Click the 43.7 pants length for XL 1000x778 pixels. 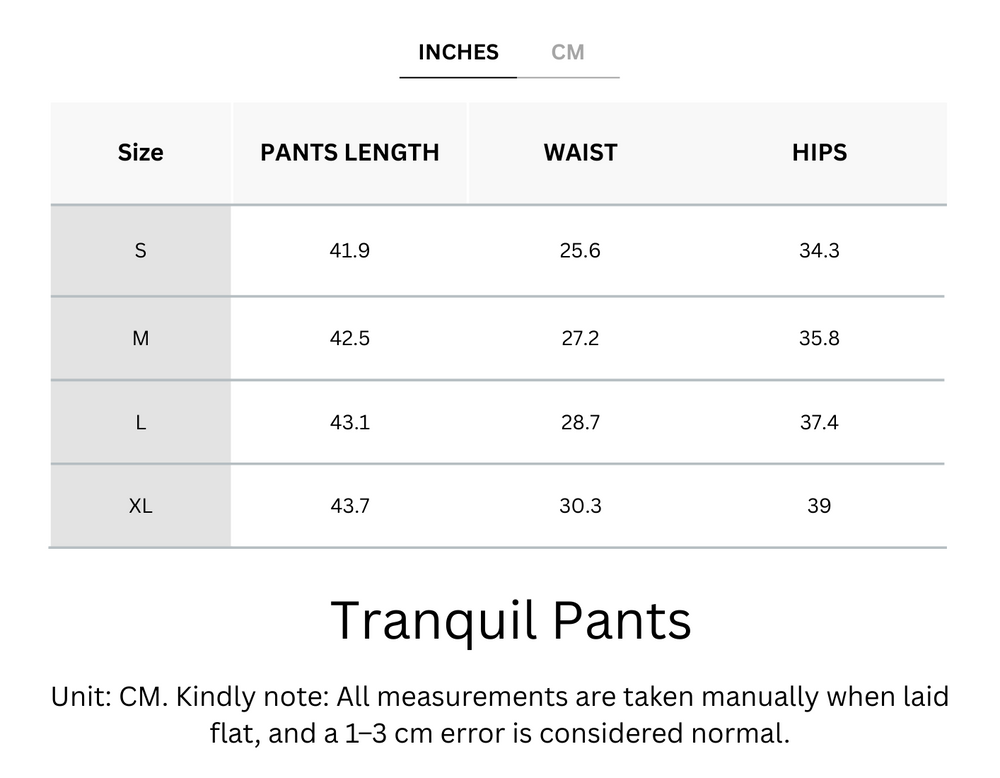click(x=349, y=506)
